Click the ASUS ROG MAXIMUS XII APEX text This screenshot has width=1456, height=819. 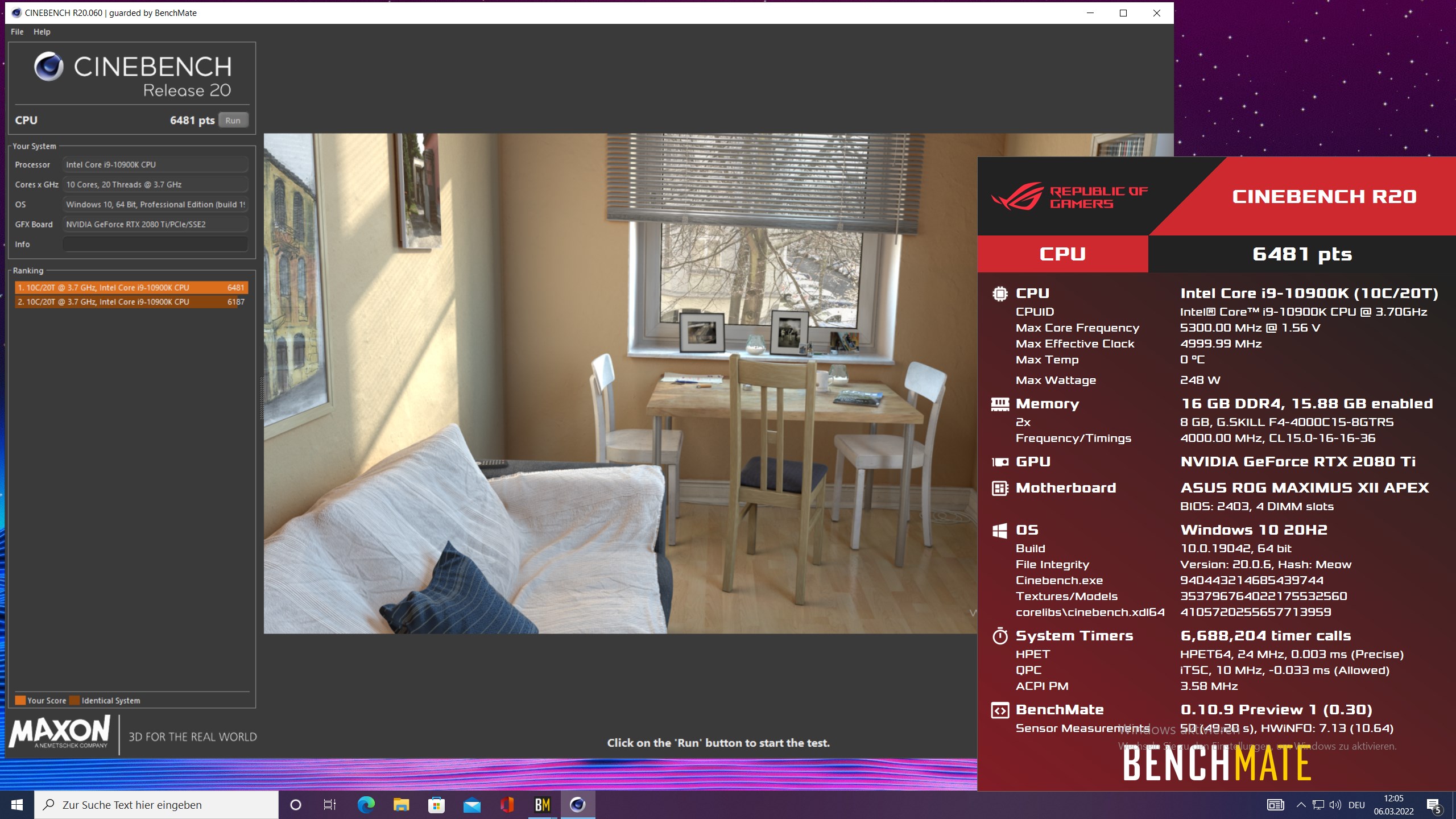tap(1305, 488)
